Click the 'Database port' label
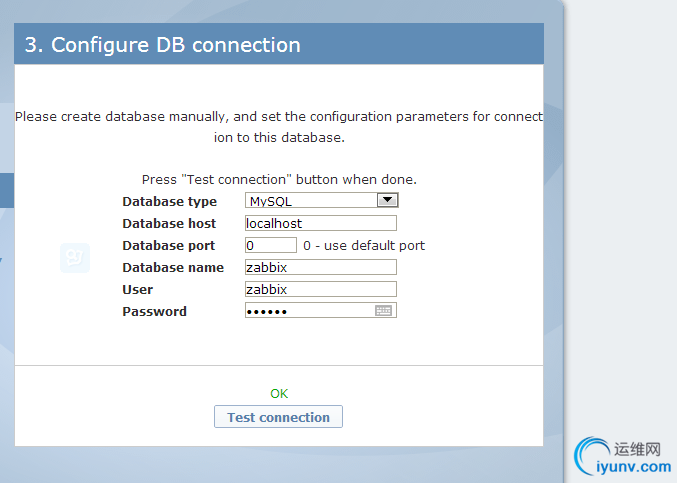 pyautogui.click(x=168, y=245)
